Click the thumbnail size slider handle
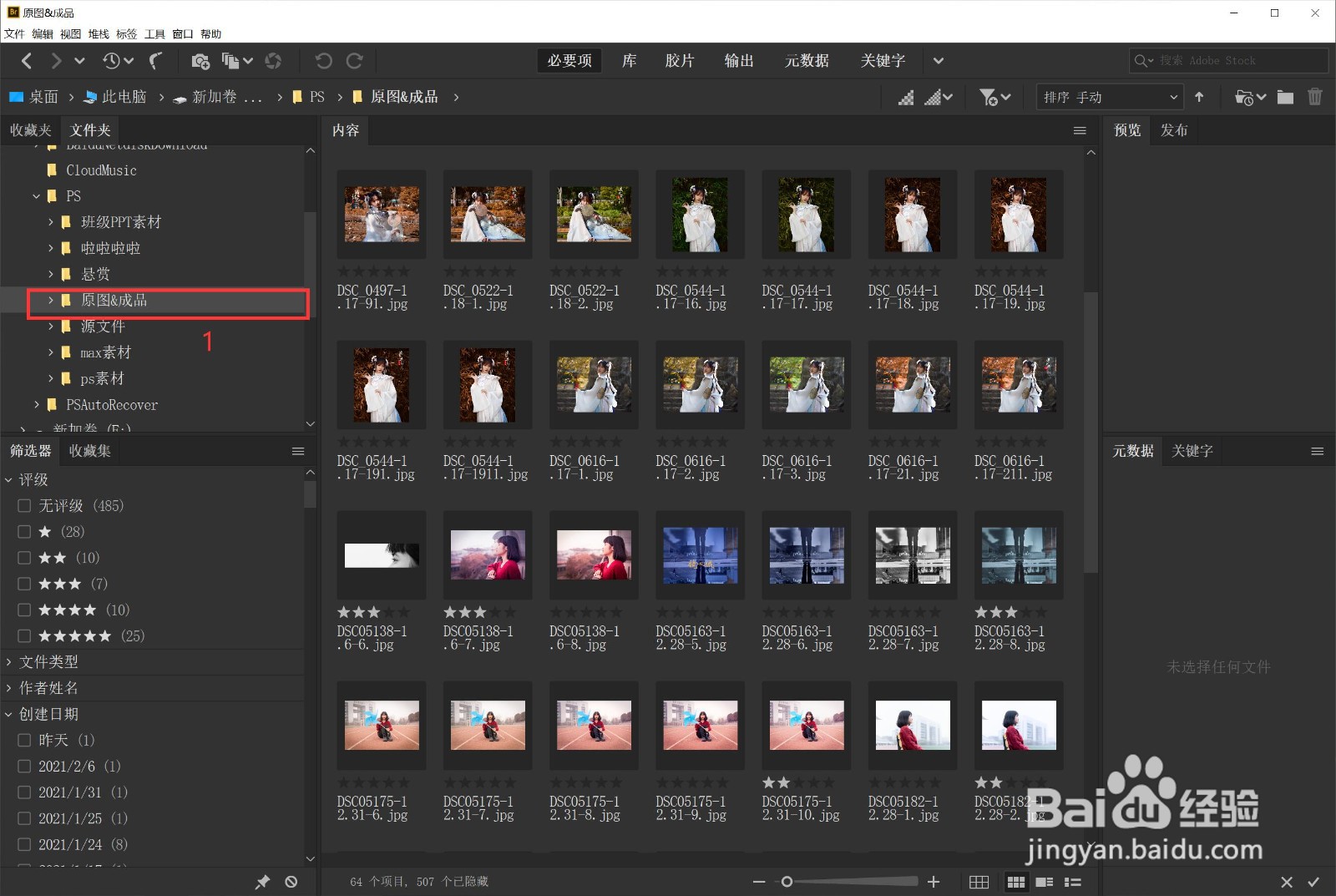This screenshot has height=896, width=1336. click(787, 882)
